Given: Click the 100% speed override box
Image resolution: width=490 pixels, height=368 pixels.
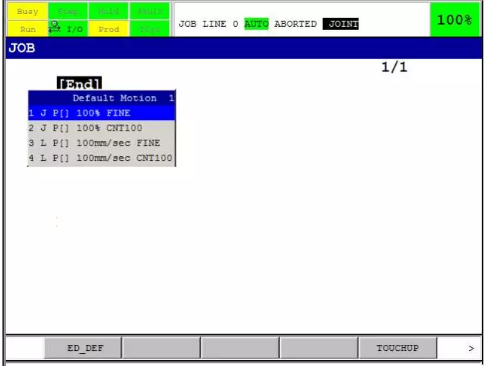Looking at the screenshot, I should coord(455,20).
